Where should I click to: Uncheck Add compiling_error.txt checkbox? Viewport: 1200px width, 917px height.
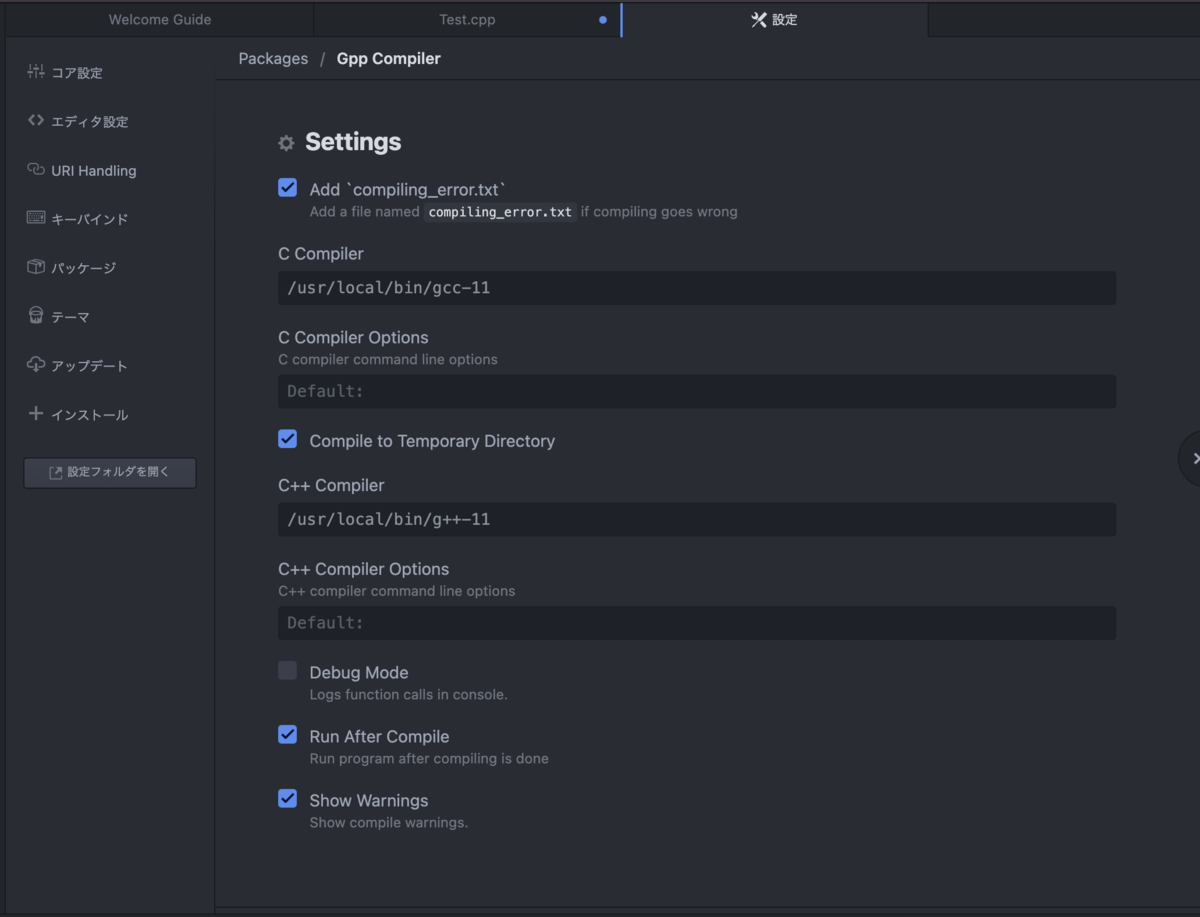(288, 188)
